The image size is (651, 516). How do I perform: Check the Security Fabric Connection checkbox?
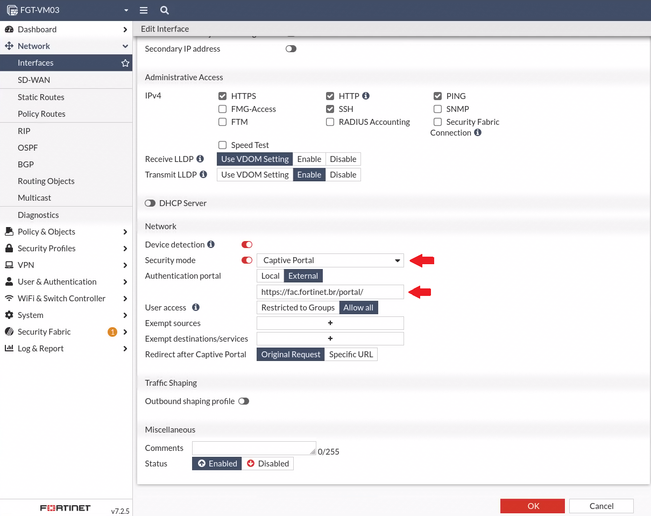[x=438, y=122]
